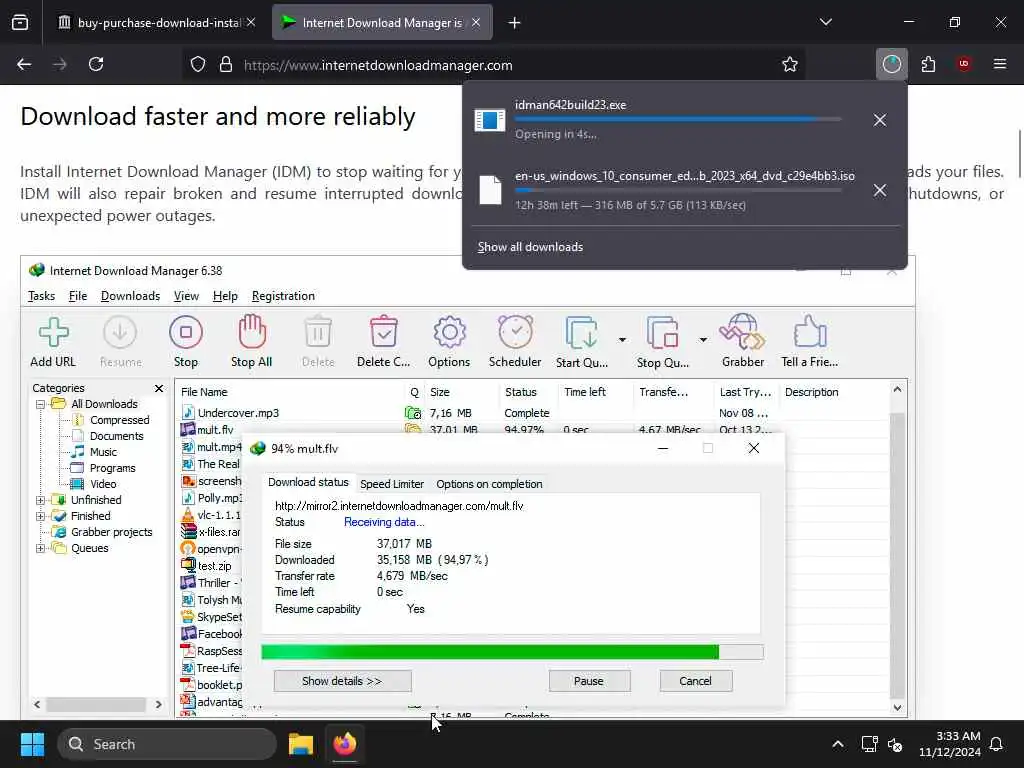Open the Stop Queue dropdown arrow

click(x=703, y=340)
